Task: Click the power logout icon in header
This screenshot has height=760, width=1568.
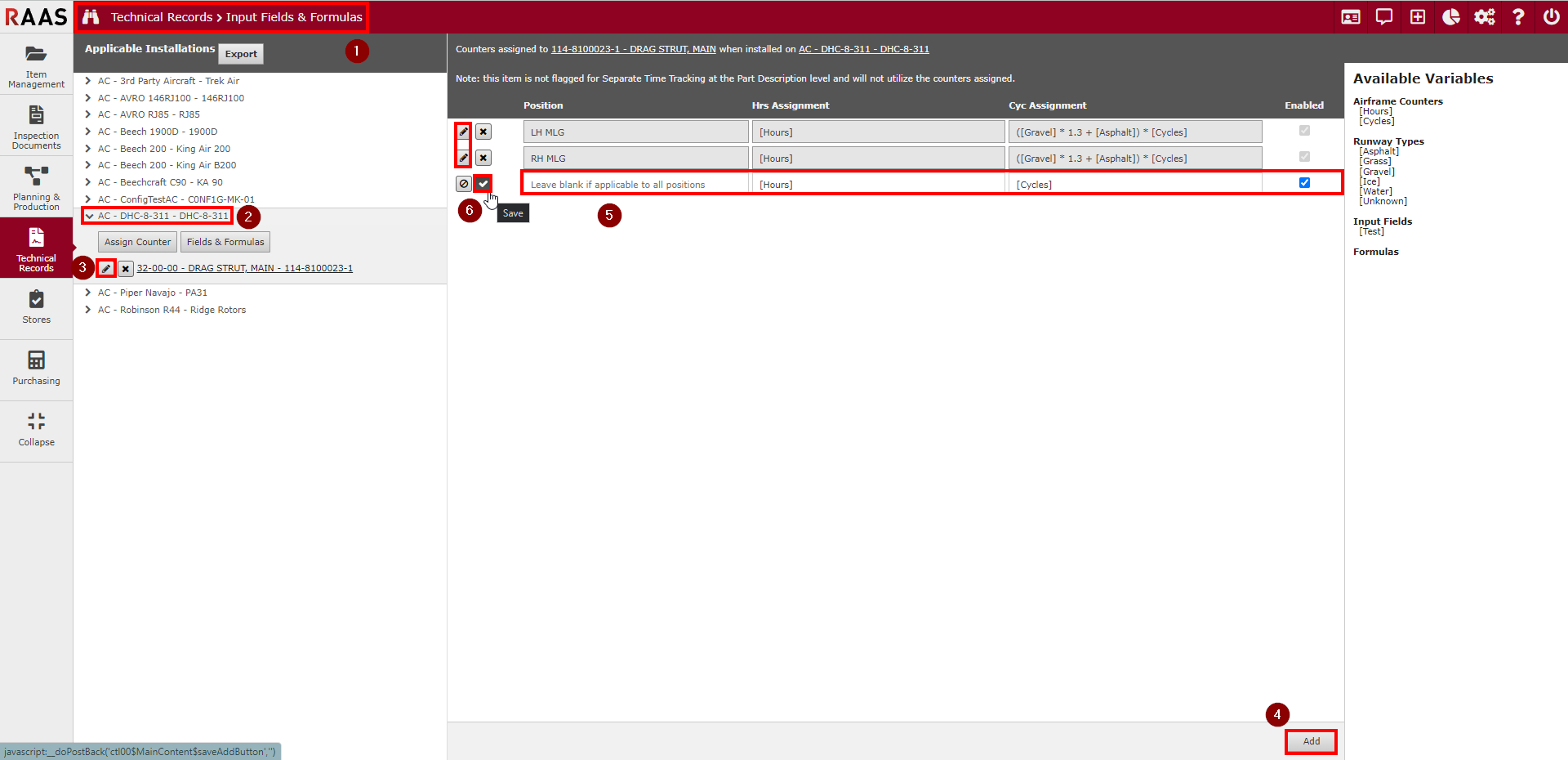Action: pyautogui.click(x=1551, y=17)
